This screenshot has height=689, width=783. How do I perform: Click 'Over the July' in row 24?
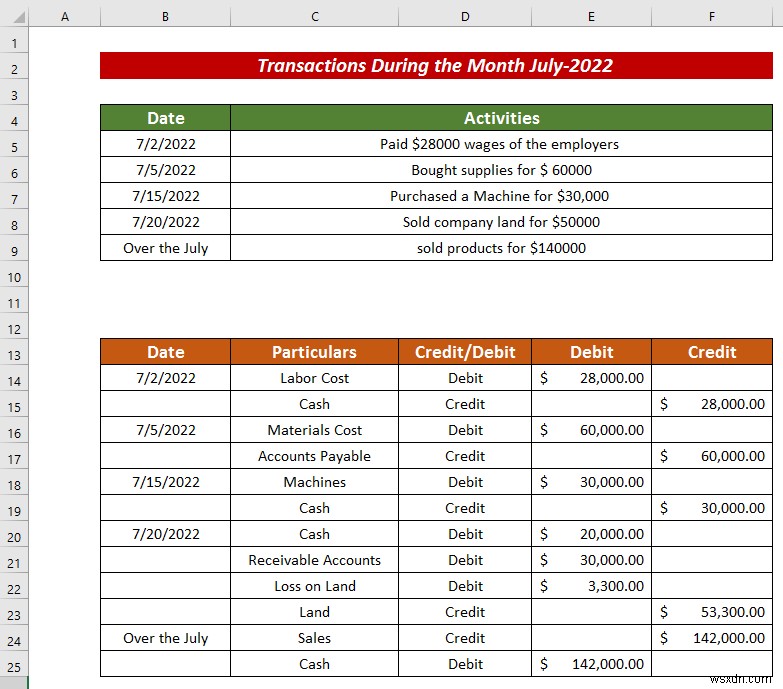[x=165, y=638]
